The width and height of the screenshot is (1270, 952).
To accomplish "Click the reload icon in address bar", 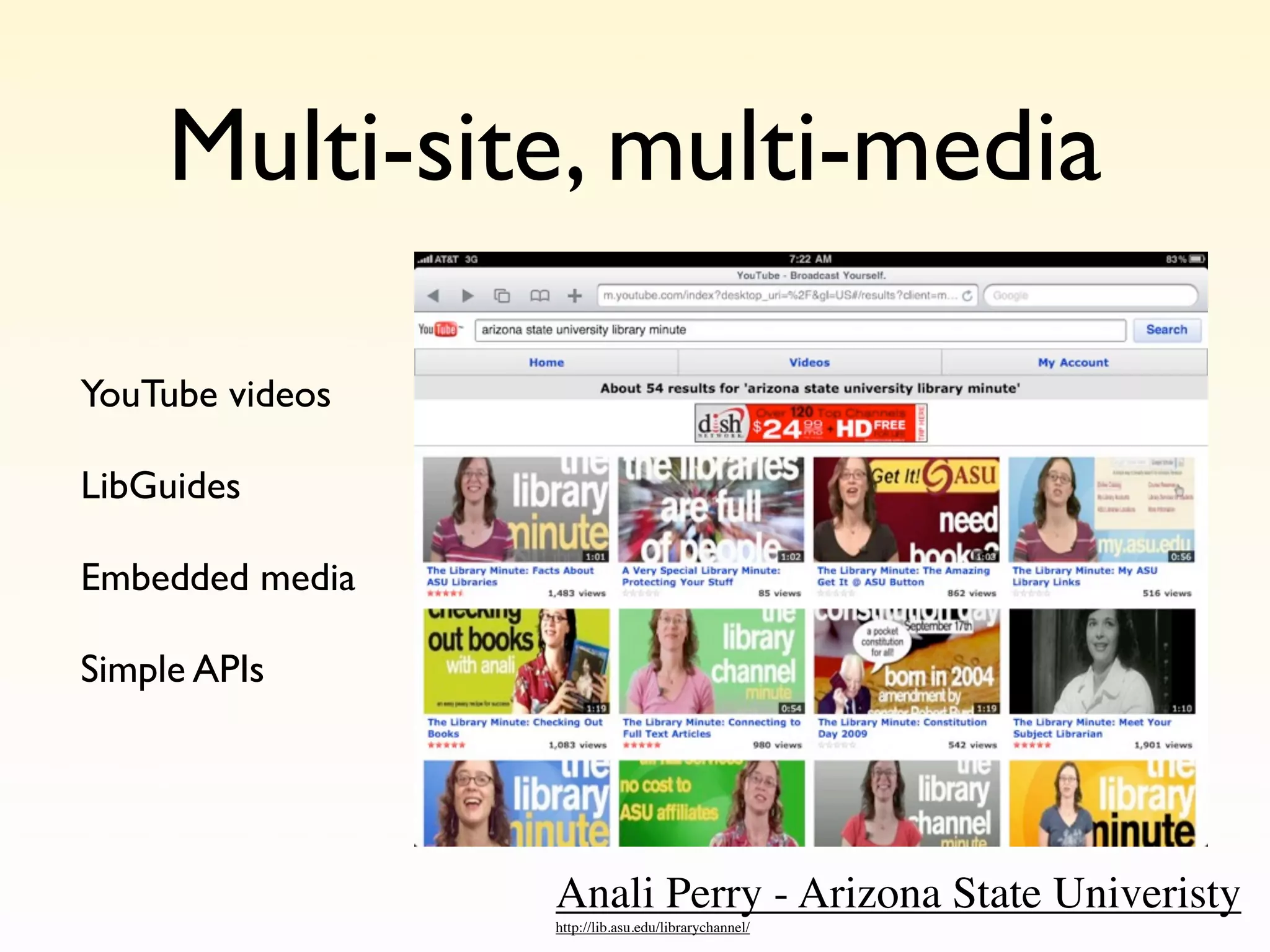I will 967,296.
